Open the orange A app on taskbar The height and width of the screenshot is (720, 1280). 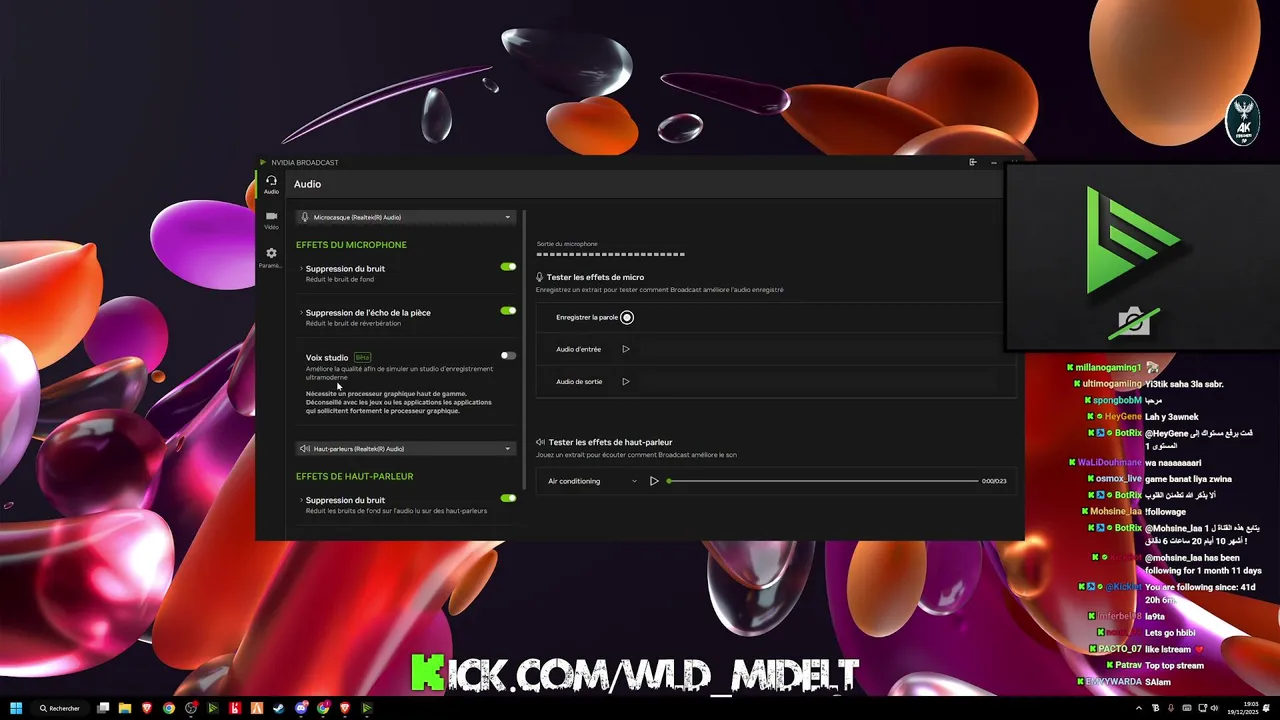click(x=257, y=708)
